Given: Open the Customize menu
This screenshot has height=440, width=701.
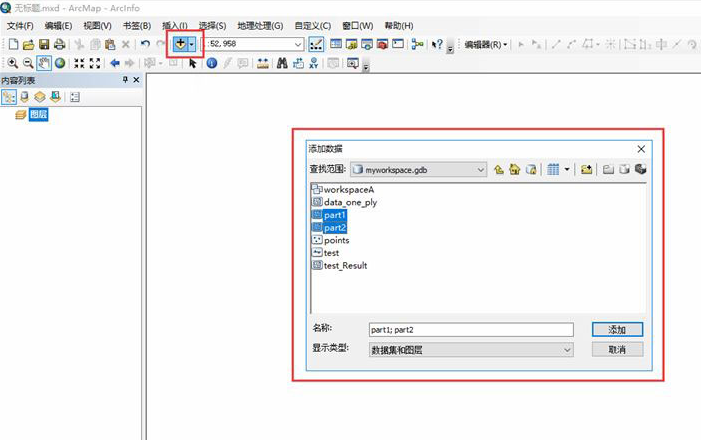Looking at the screenshot, I should (x=313, y=26).
